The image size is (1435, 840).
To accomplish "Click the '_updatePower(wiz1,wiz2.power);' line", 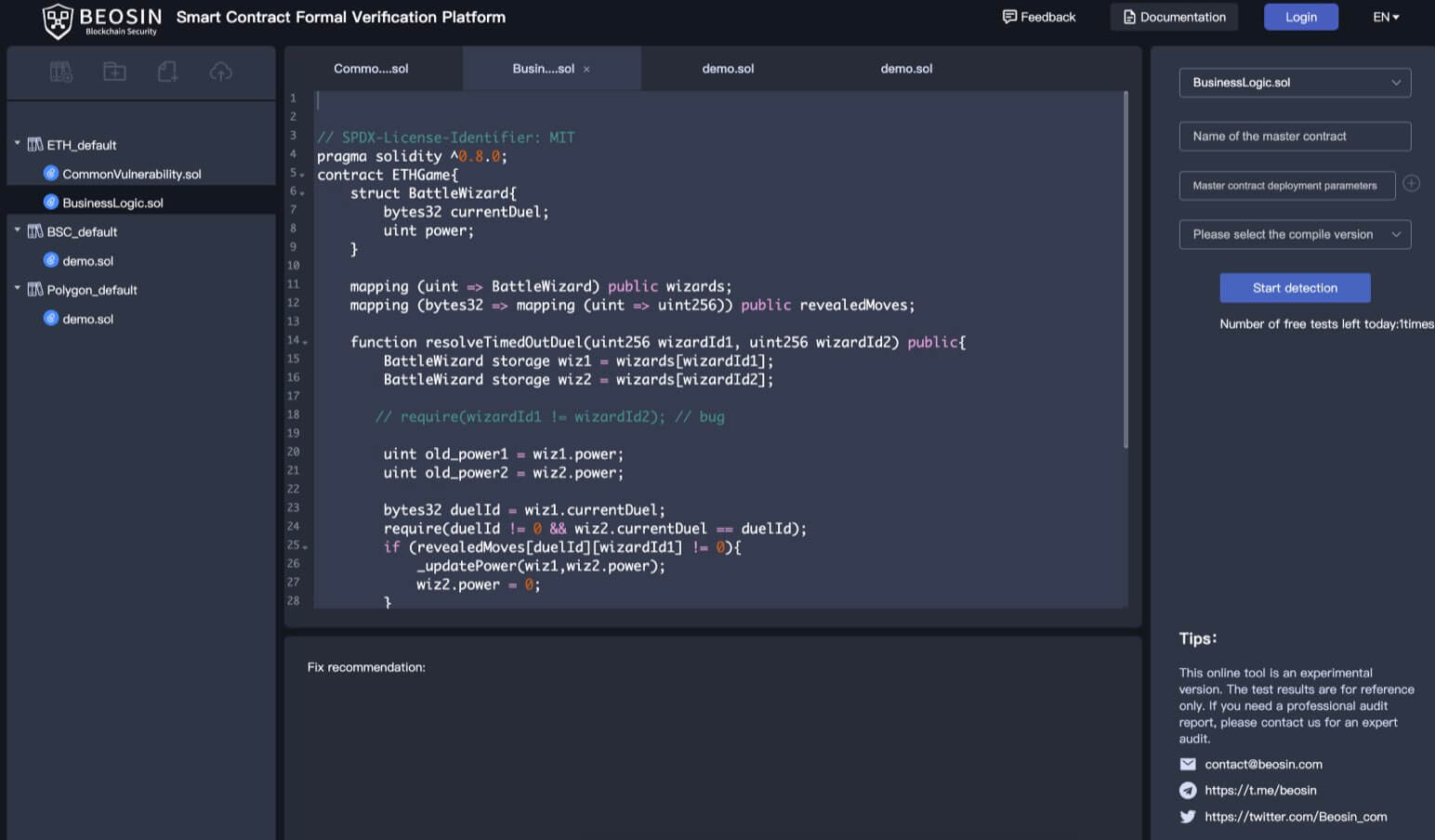I will click(541, 565).
